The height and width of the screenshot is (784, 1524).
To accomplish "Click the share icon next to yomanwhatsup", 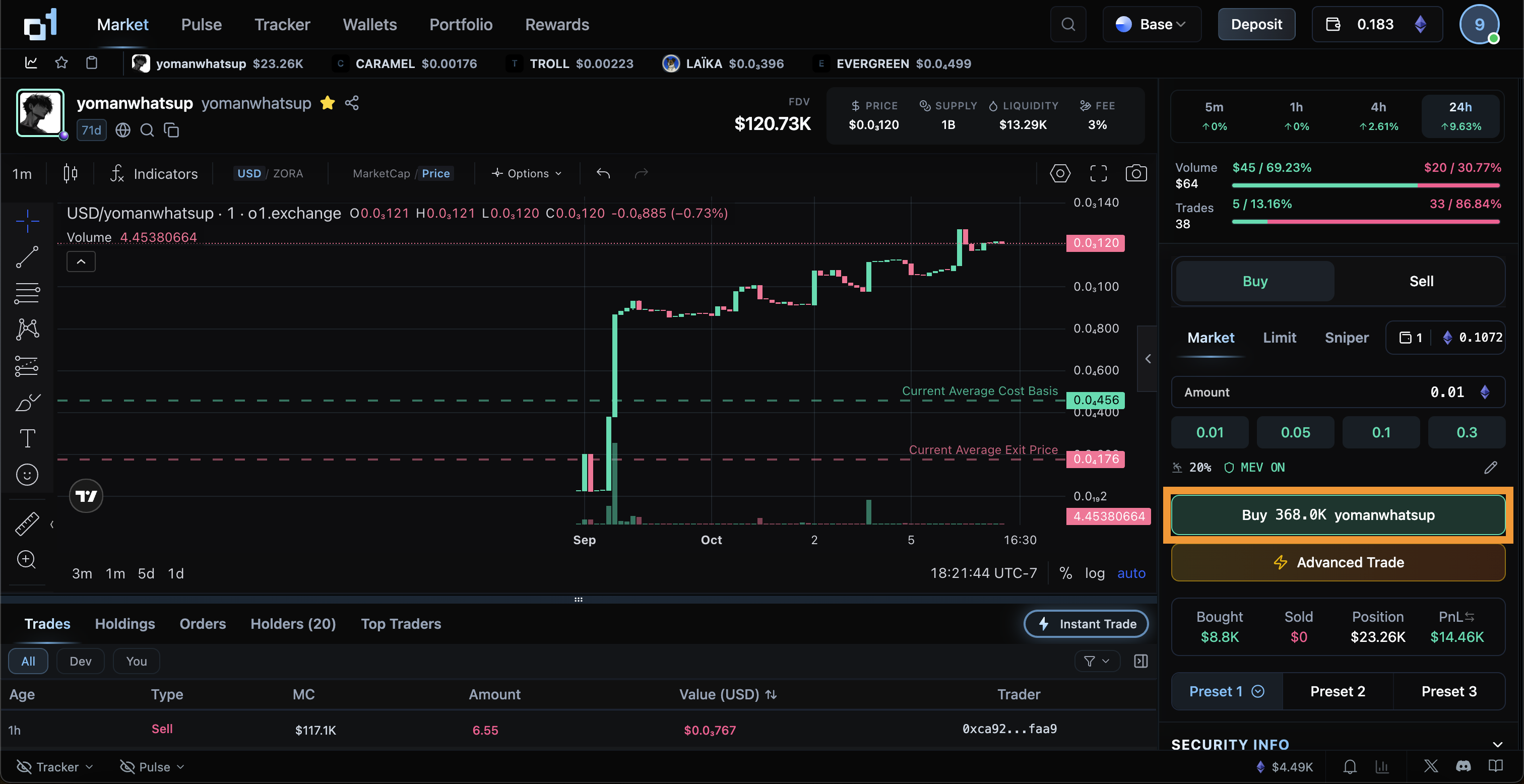I will point(352,103).
